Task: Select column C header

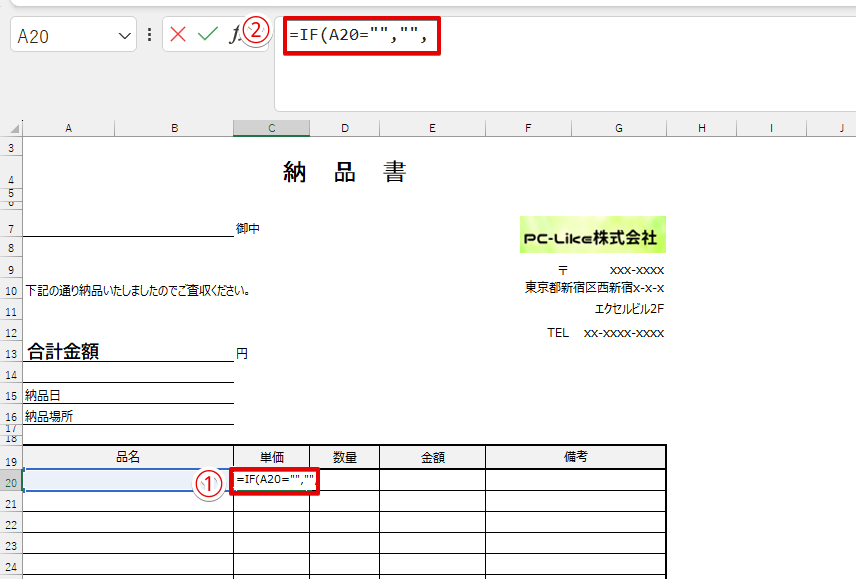Action: tap(271, 128)
